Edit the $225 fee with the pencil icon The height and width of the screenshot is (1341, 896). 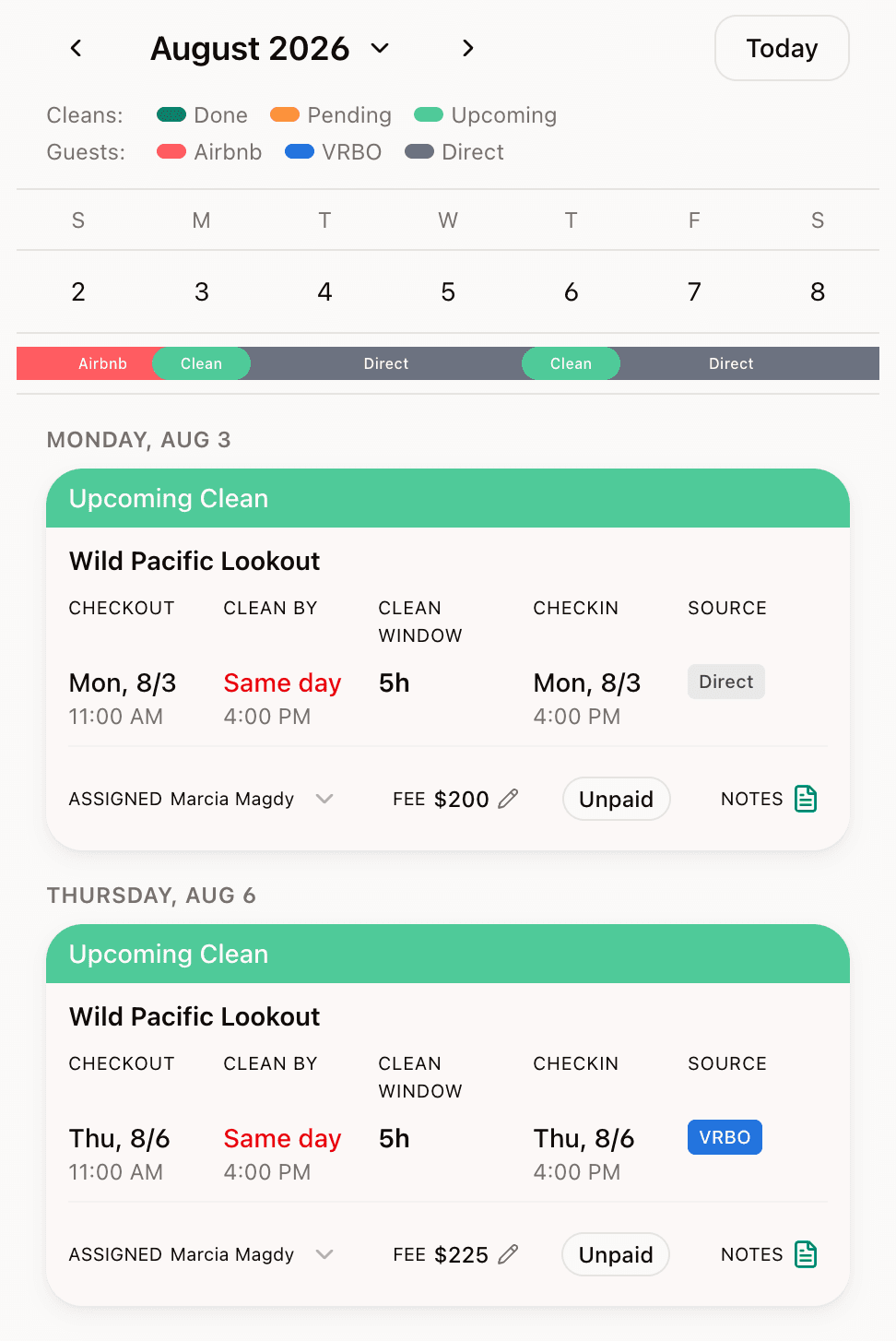pyautogui.click(x=510, y=1254)
